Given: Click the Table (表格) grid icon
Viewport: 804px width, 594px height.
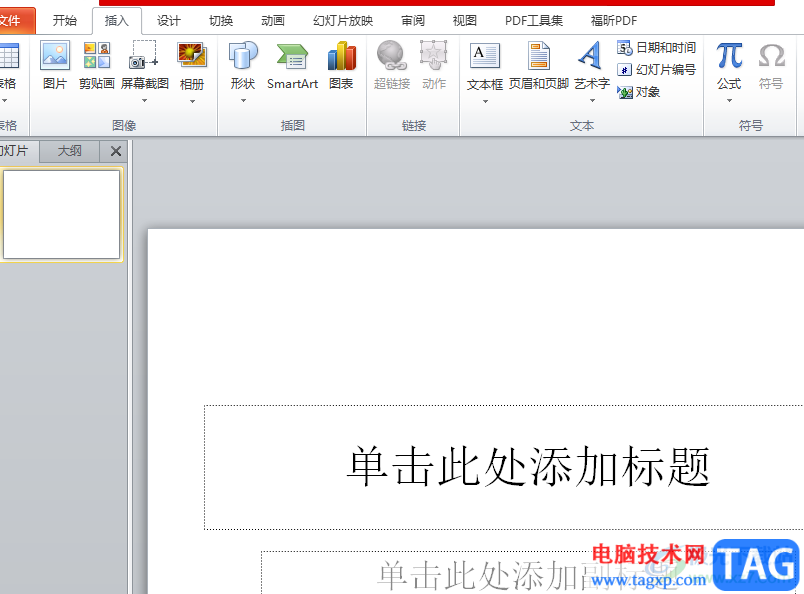Looking at the screenshot, I should point(8,56).
